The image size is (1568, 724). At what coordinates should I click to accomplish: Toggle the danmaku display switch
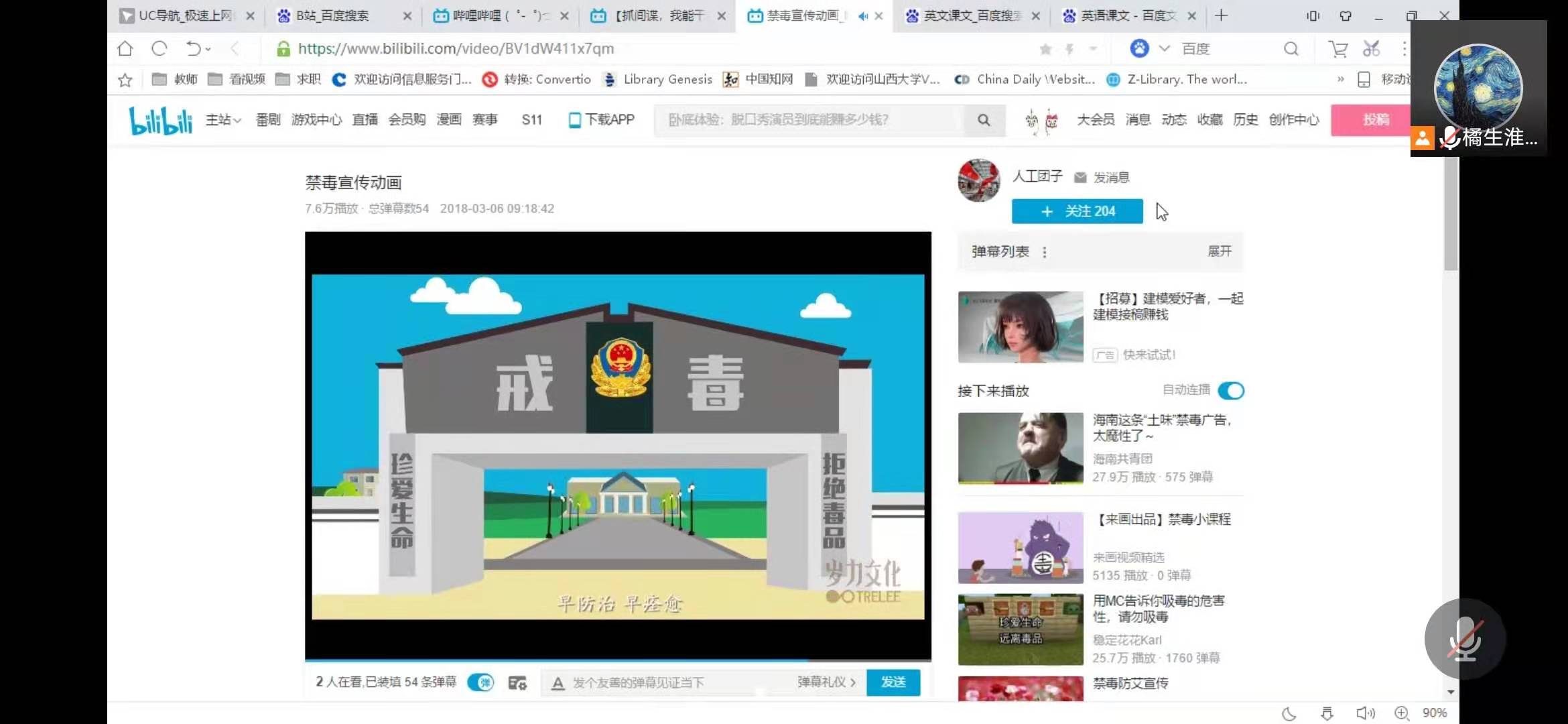[480, 682]
